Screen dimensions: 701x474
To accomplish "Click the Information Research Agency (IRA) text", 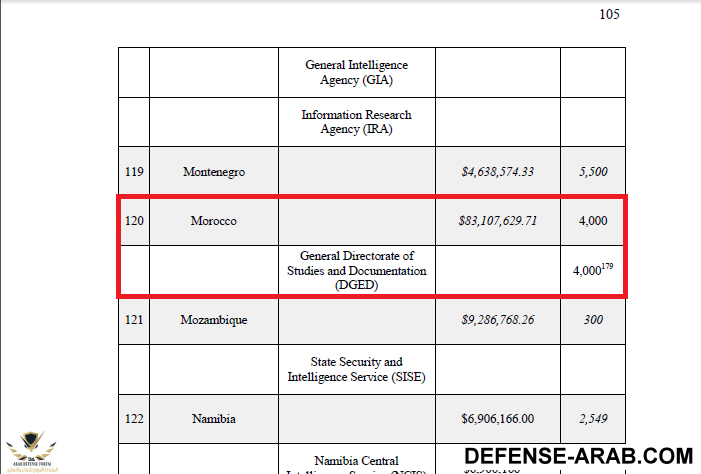I will (356, 122).
